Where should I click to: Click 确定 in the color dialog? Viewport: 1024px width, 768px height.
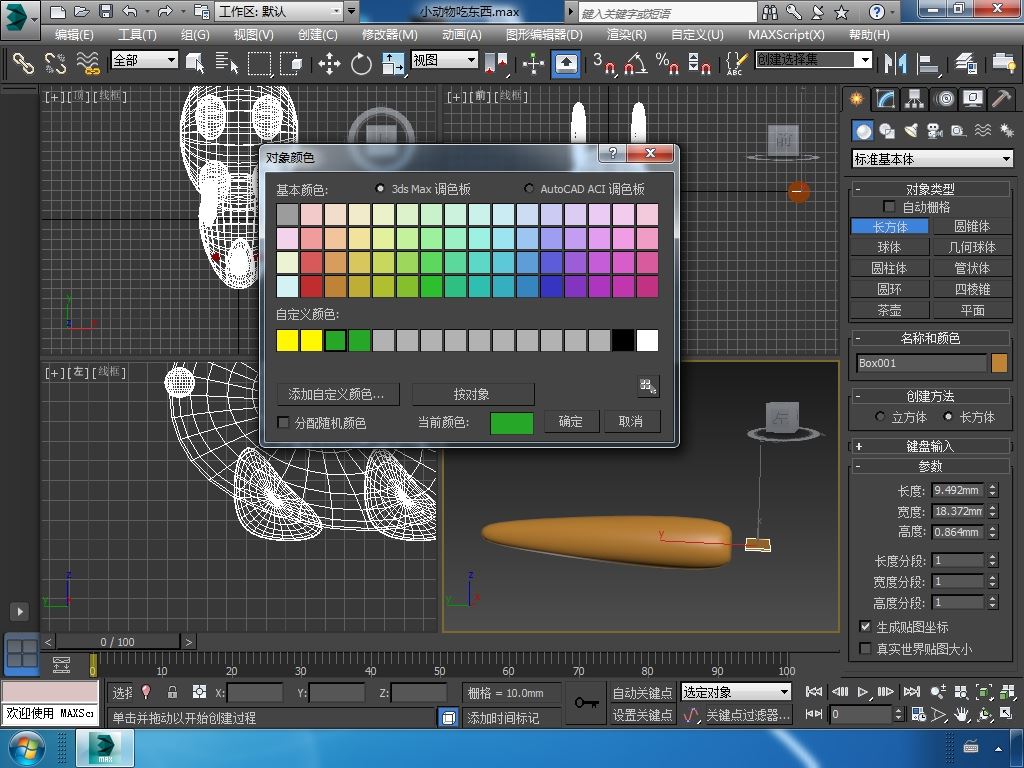coord(570,421)
